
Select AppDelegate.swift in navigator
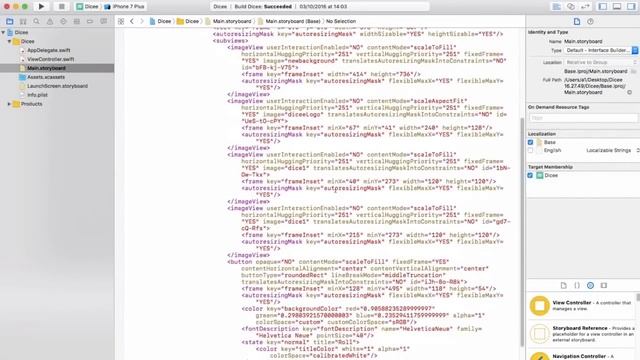(49, 50)
